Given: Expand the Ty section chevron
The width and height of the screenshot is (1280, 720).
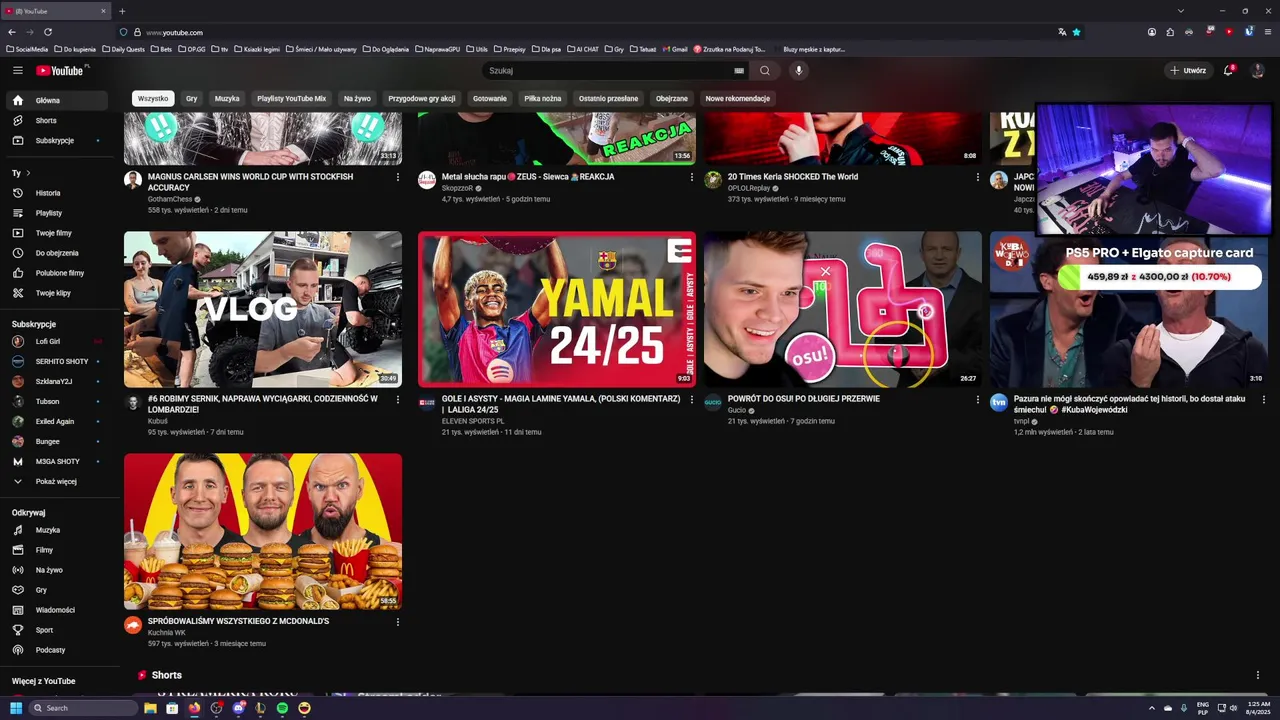Looking at the screenshot, I should click(29, 173).
